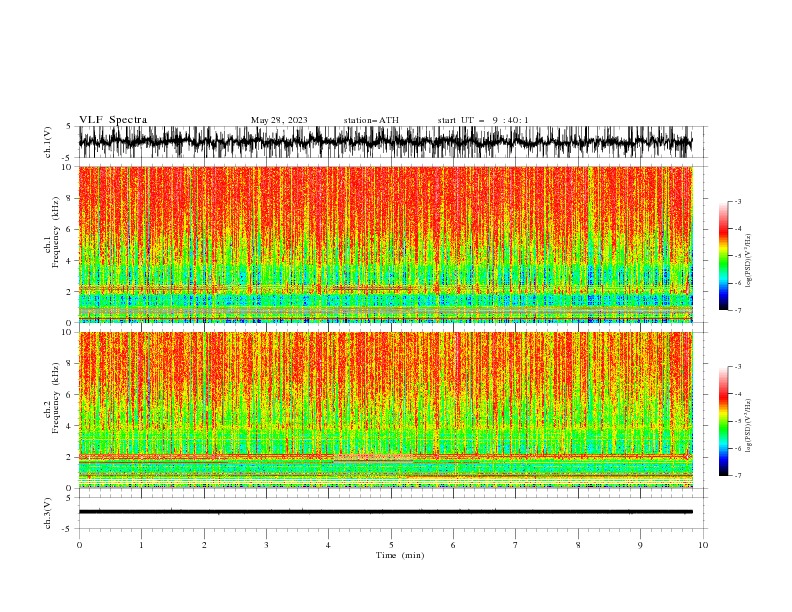This screenshot has width=792, height=612.
Task: Click the "ch.1(V)" axis label
Action: click(48, 142)
